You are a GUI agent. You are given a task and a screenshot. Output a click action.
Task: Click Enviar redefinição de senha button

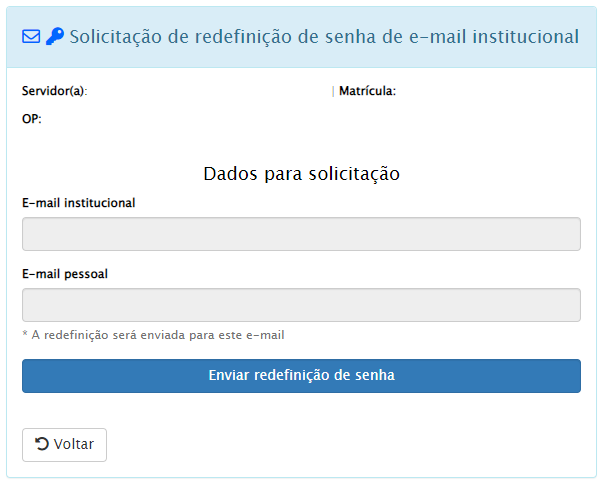pyautogui.click(x=301, y=376)
